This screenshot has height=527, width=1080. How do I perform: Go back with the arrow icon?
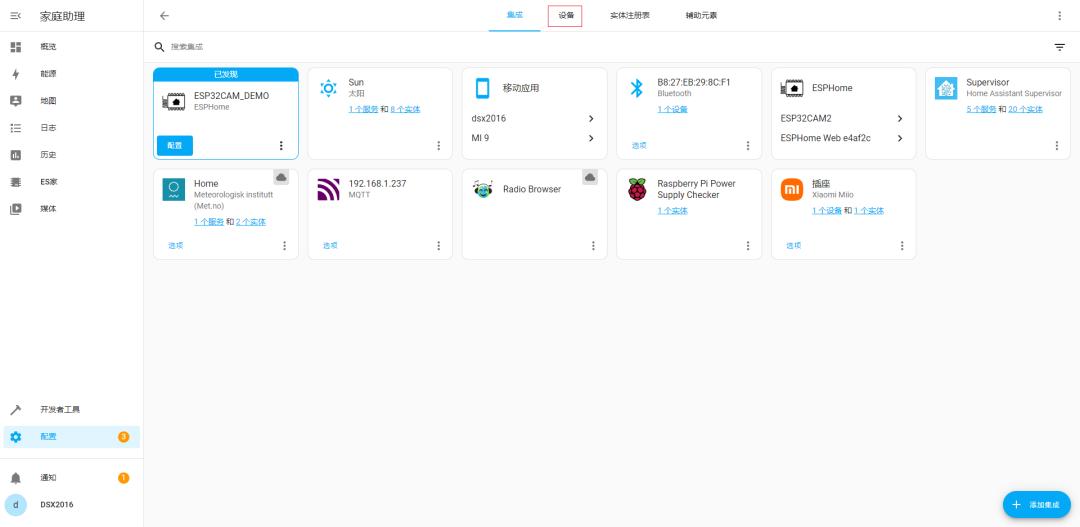coord(164,16)
